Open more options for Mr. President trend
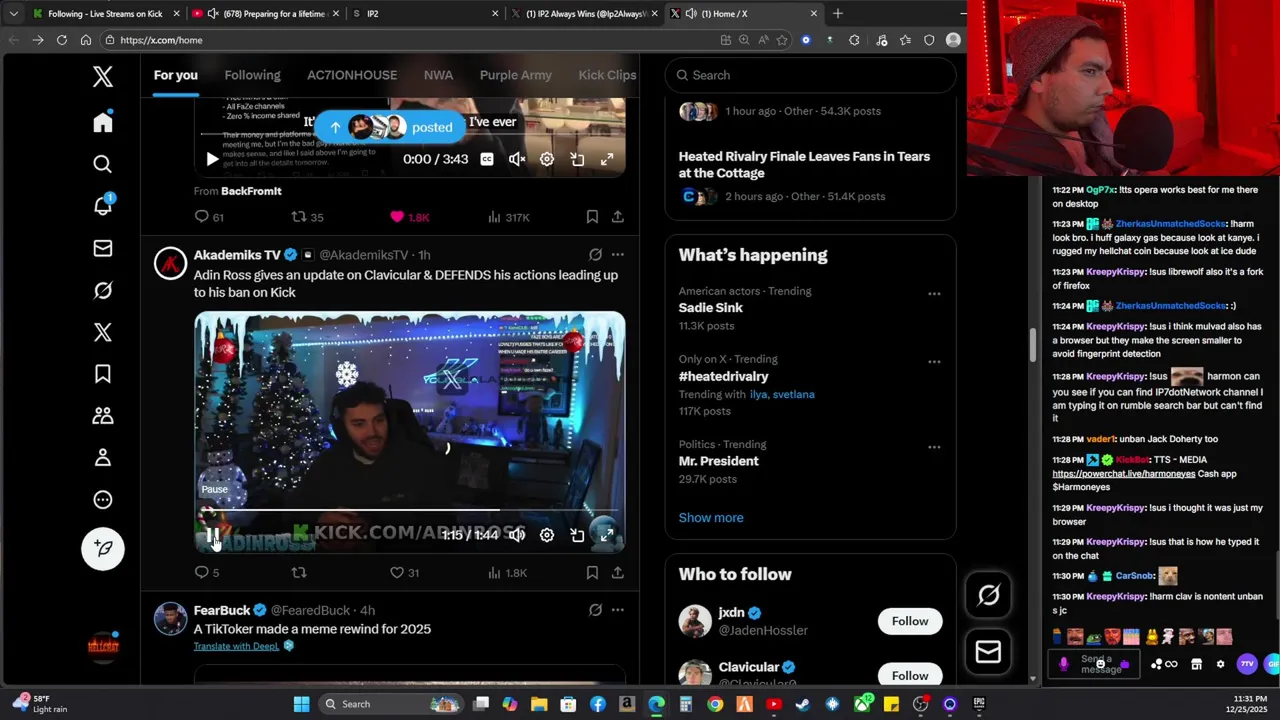The height and width of the screenshot is (720, 1280). pyautogui.click(x=934, y=447)
